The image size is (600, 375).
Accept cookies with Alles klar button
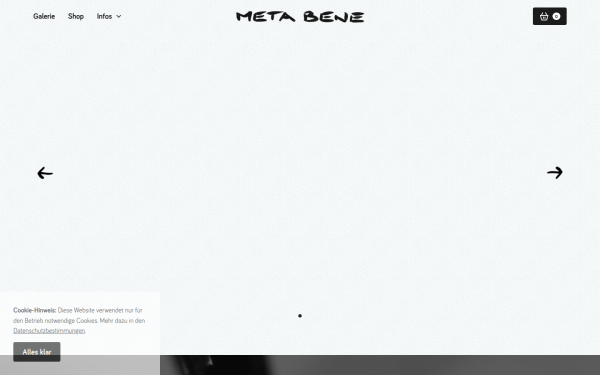point(37,352)
